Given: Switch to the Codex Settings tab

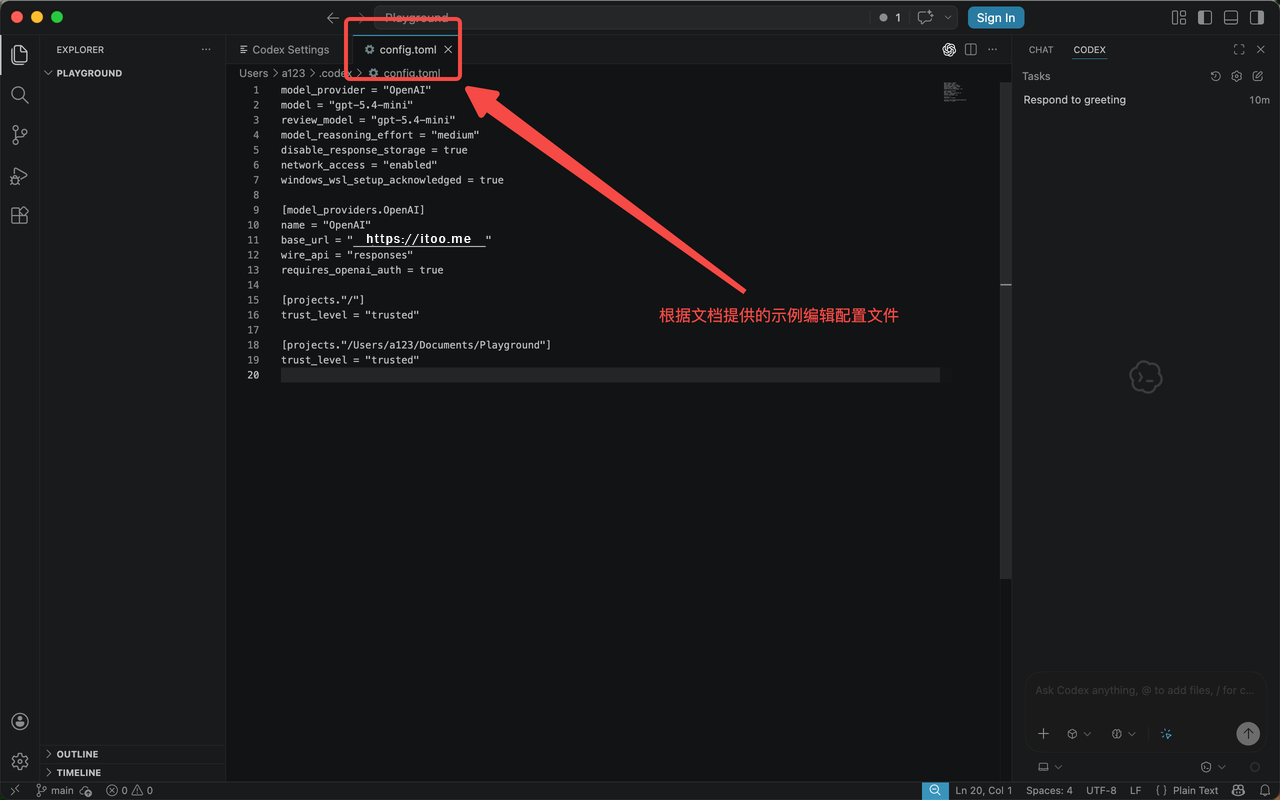Looking at the screenshot, I should tap(284, 49).
